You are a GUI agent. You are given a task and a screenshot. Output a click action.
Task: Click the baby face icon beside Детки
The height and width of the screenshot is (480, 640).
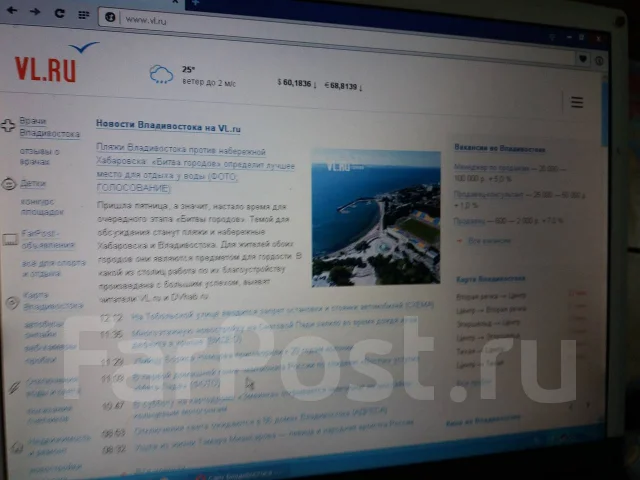[x=9, y=184]
